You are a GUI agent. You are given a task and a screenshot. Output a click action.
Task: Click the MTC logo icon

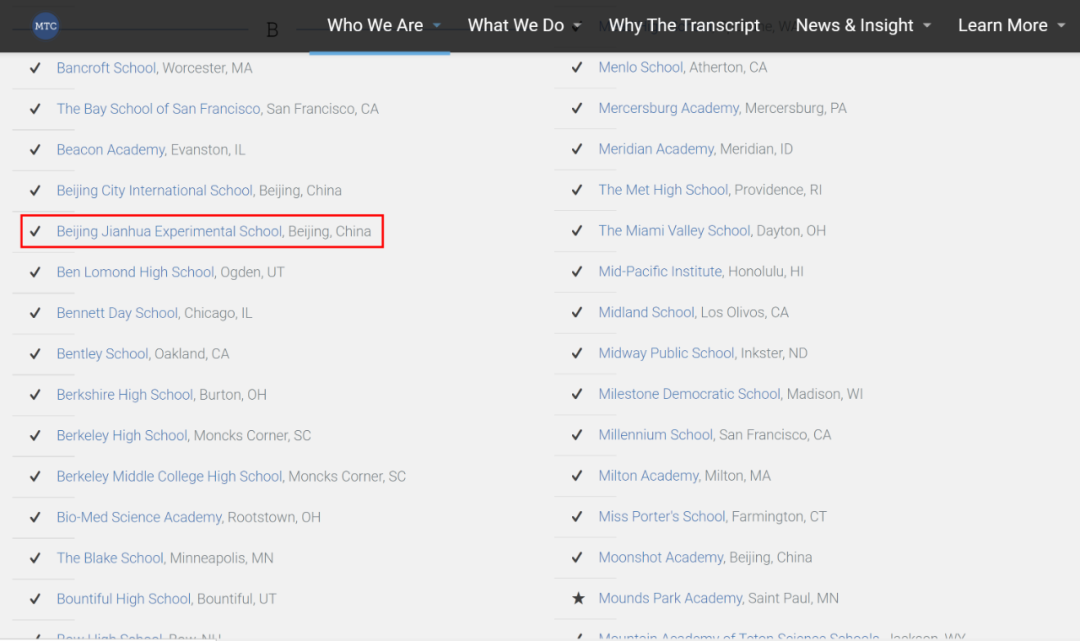coord(45,26)
